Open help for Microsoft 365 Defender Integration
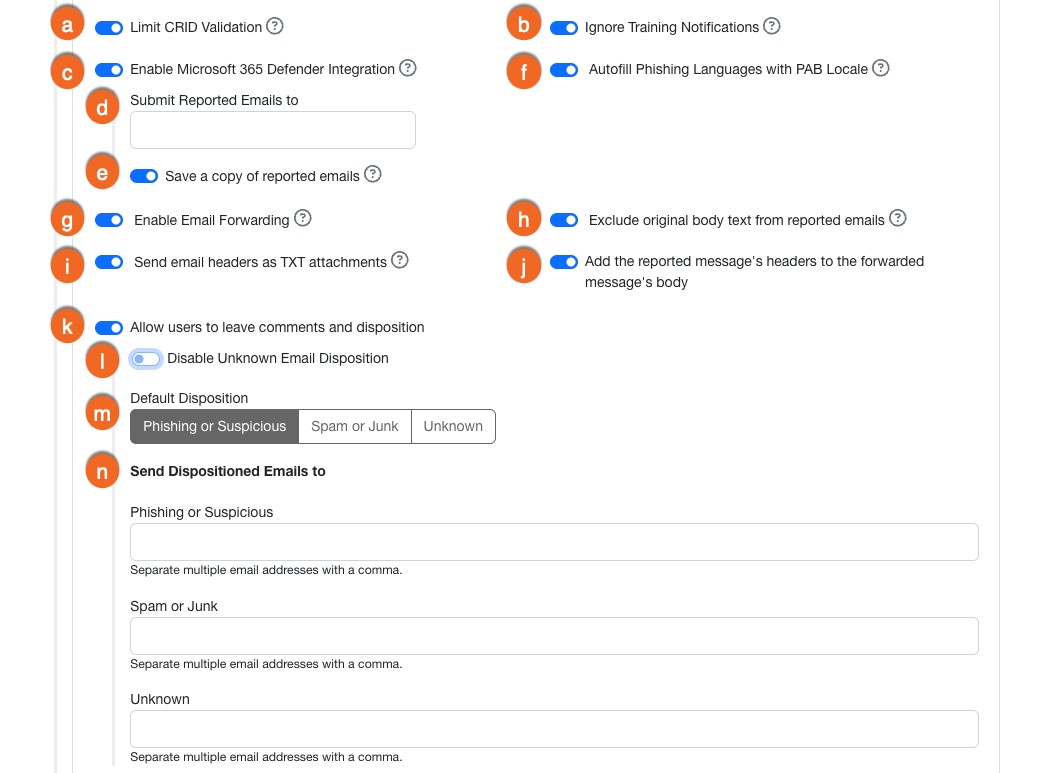 408,68
